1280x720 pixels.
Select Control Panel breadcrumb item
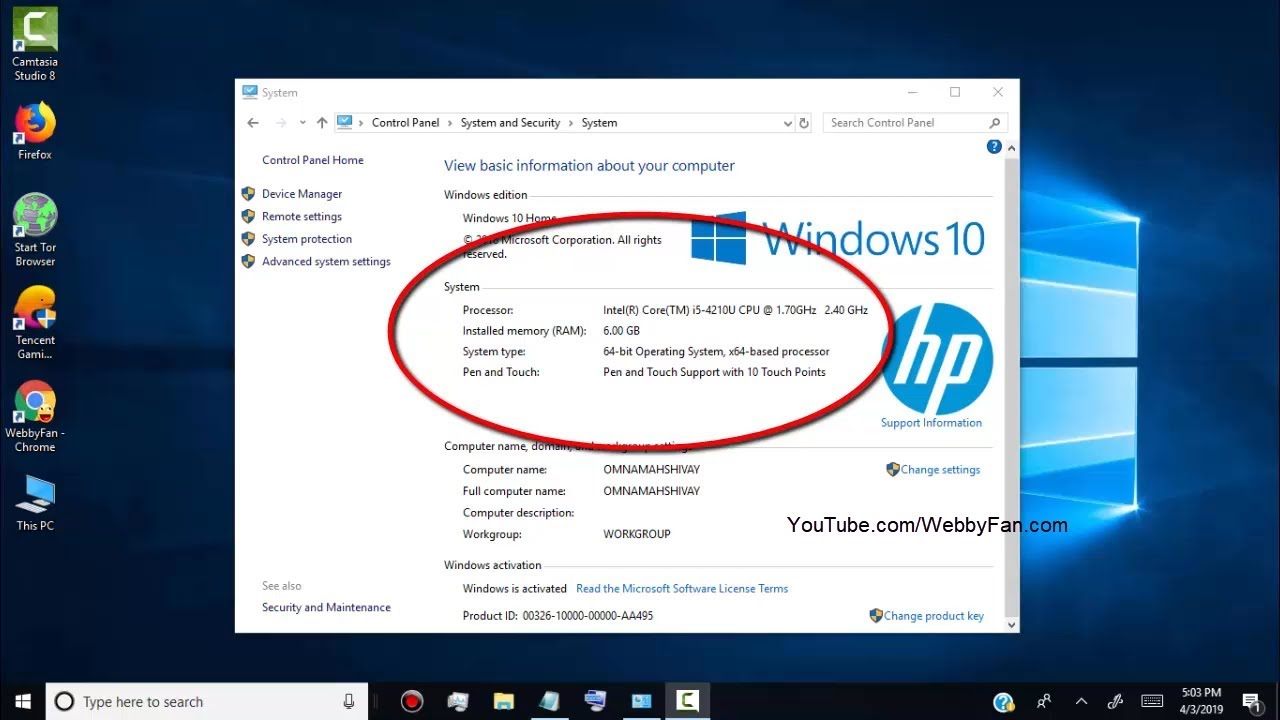click(405, 123)
